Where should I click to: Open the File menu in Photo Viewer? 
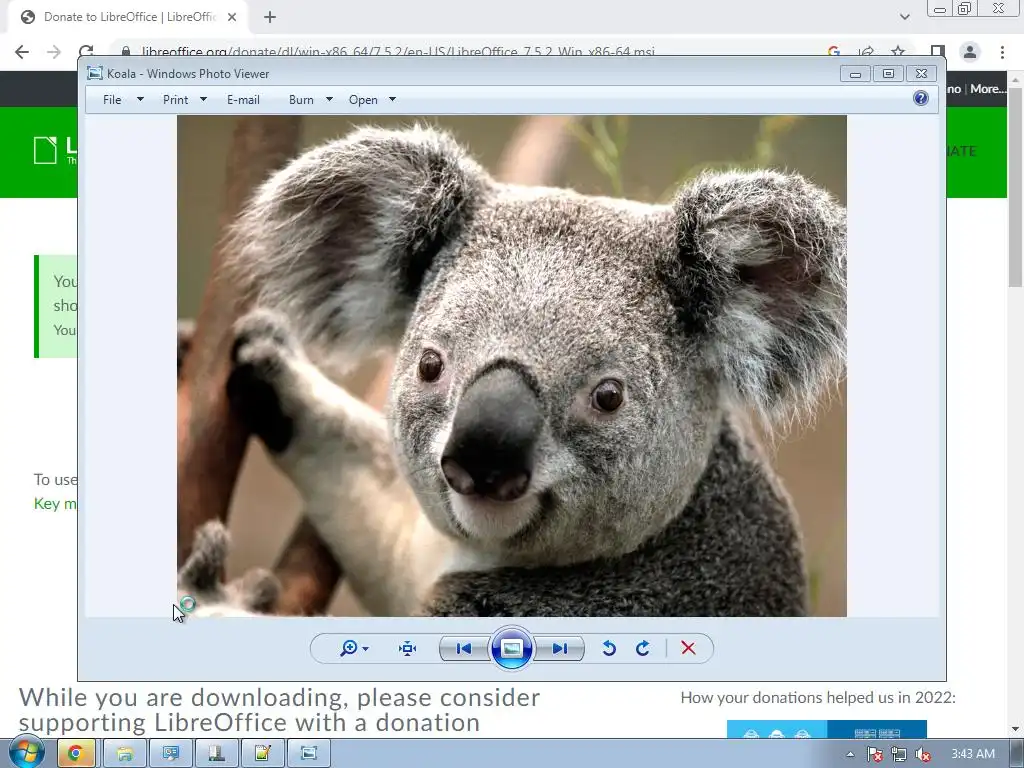pos(112,100)
